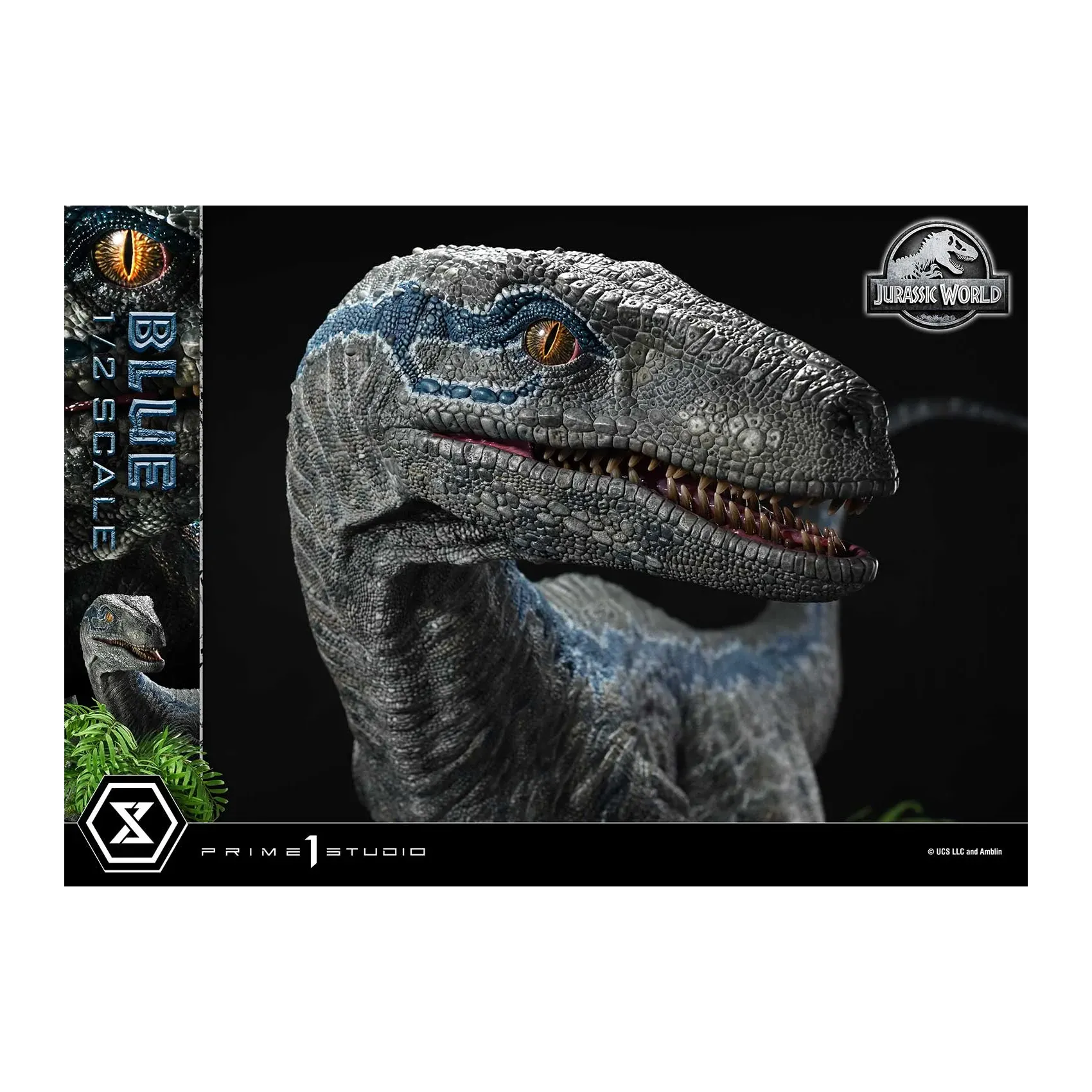Click the blue stripe along the raptor's back
Image resolution: width=1092 pixels, height=1092 pixels.
point(674,649)
